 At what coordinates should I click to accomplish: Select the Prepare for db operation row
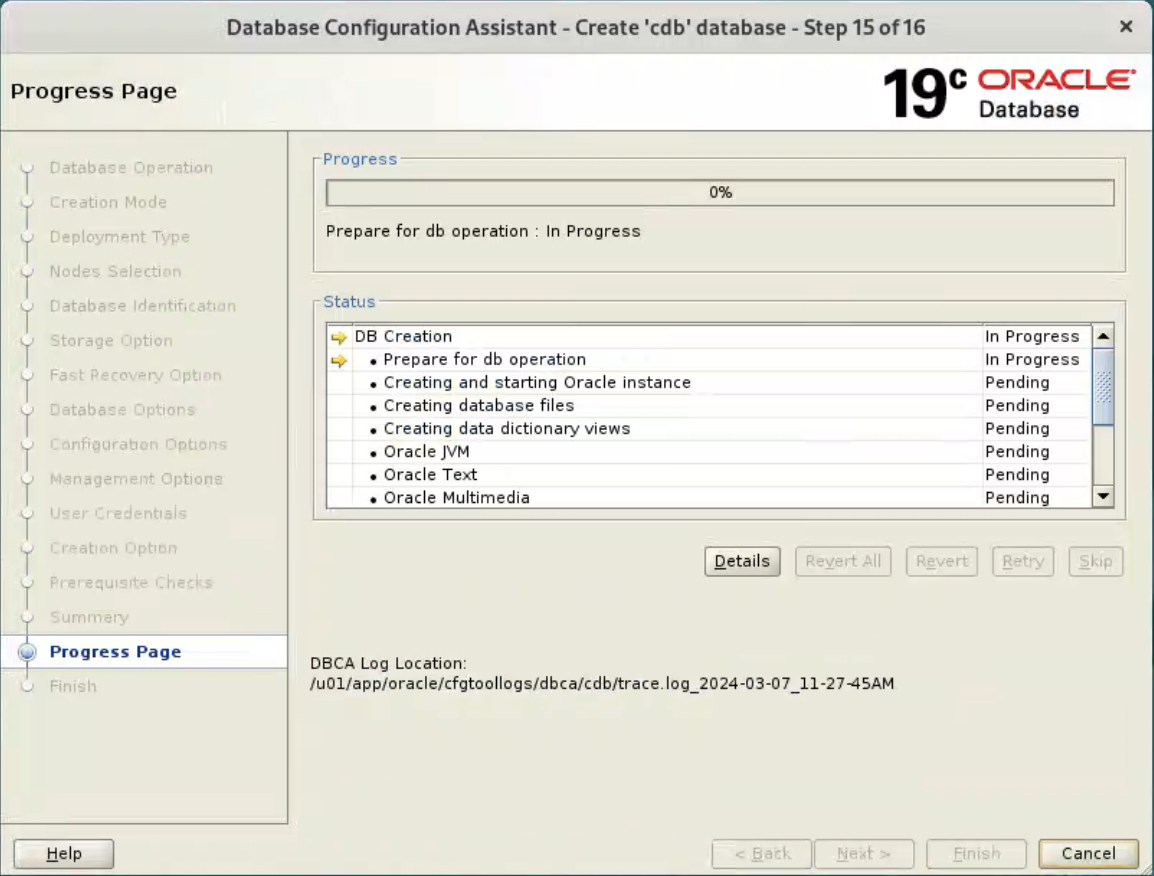[709, 359]
